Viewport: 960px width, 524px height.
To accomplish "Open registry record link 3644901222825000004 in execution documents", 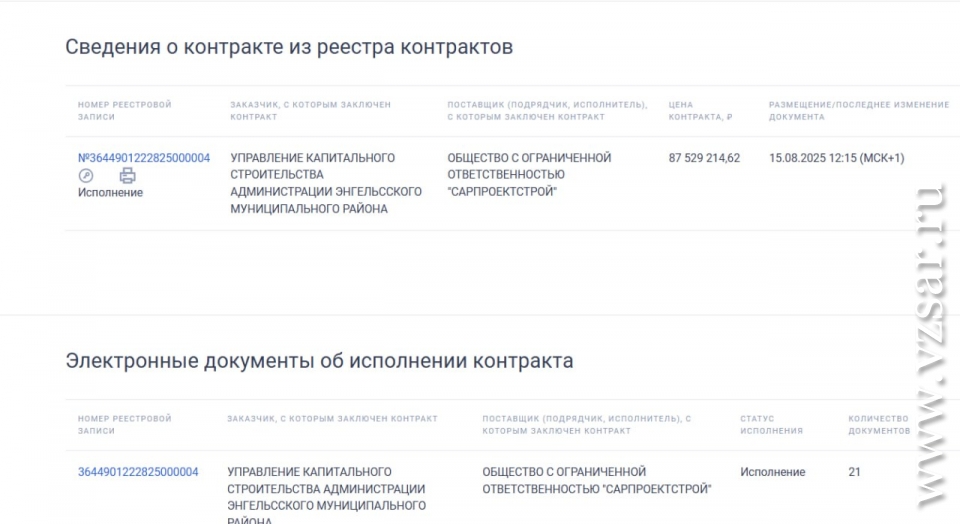I will click(138, 472).
